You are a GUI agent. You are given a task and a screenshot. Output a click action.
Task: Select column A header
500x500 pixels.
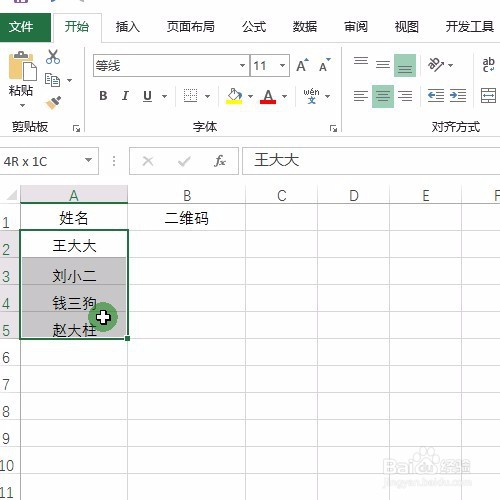(74, 195)
